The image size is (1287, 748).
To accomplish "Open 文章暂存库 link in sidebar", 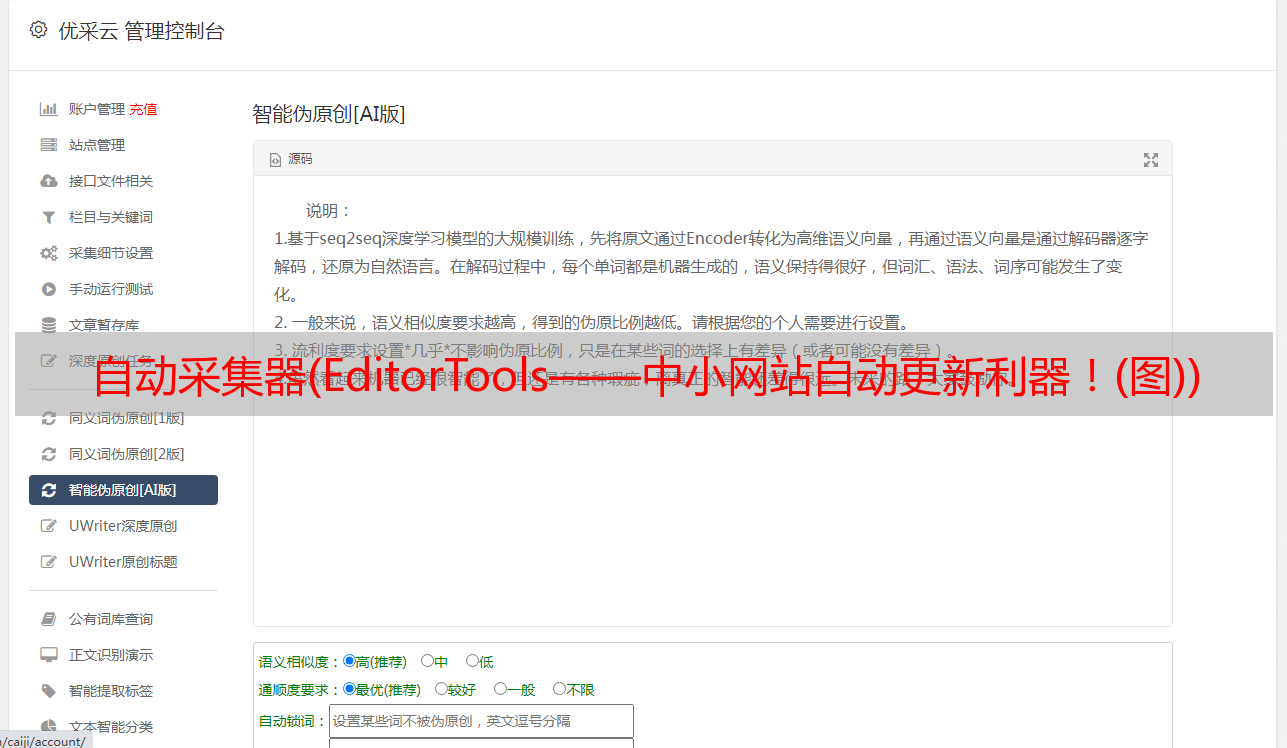I will click(x=104, y=325).
